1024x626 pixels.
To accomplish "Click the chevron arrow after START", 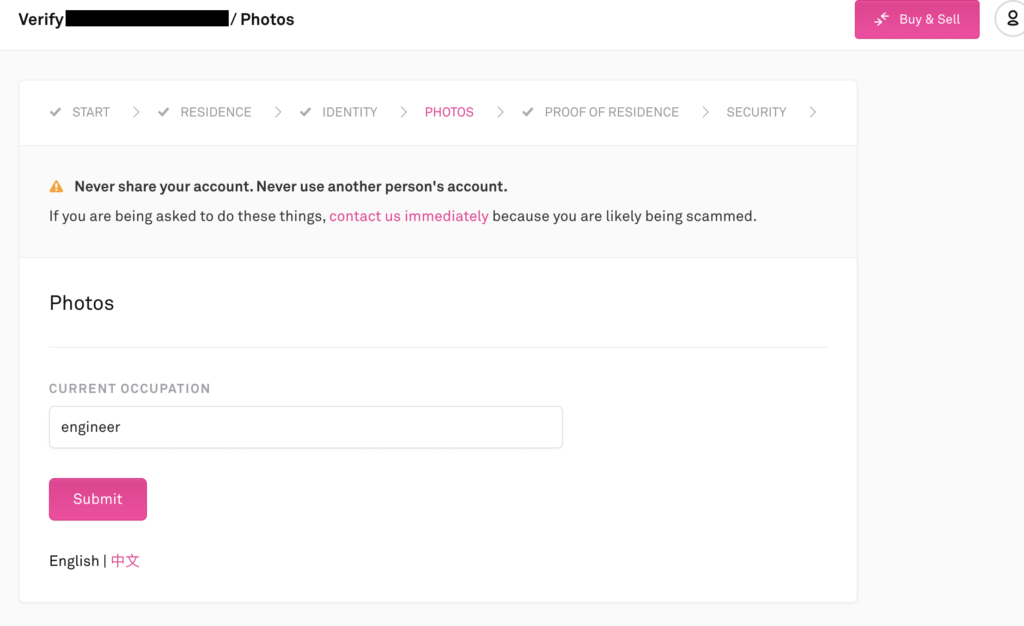I will click(x=136, y=112).
